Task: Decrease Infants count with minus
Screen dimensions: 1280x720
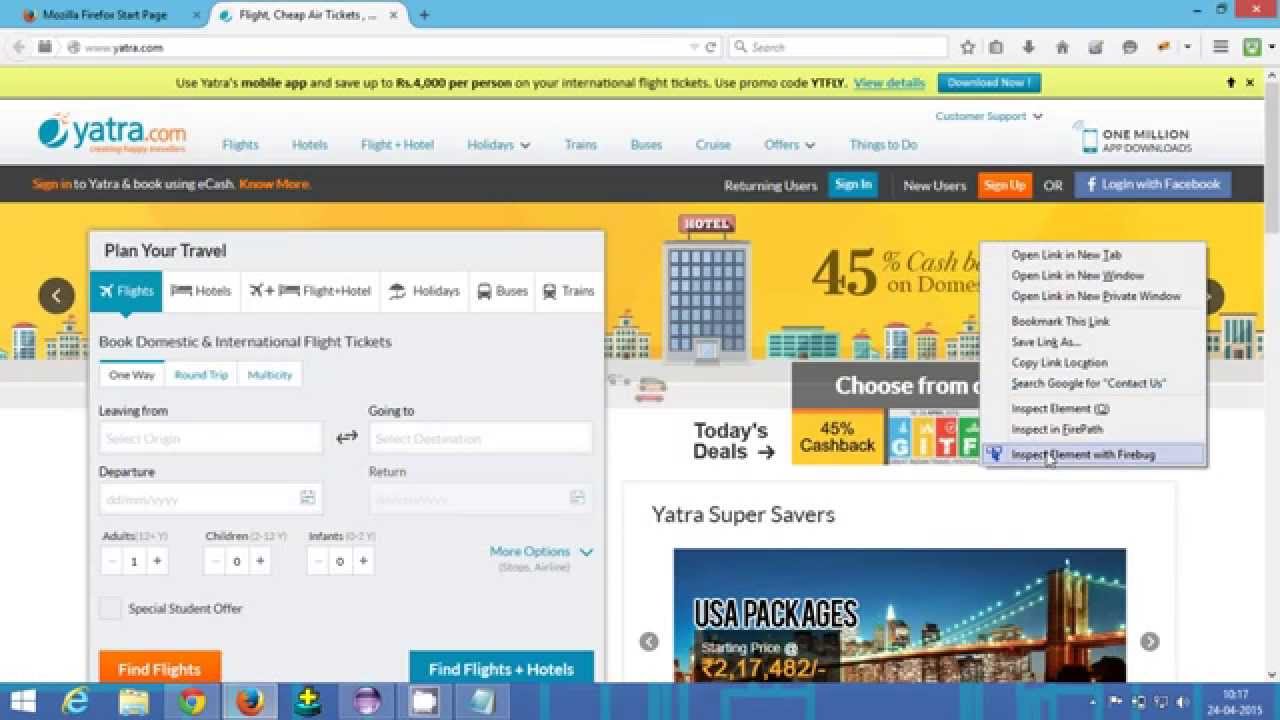Action: [x=318, y=561]
